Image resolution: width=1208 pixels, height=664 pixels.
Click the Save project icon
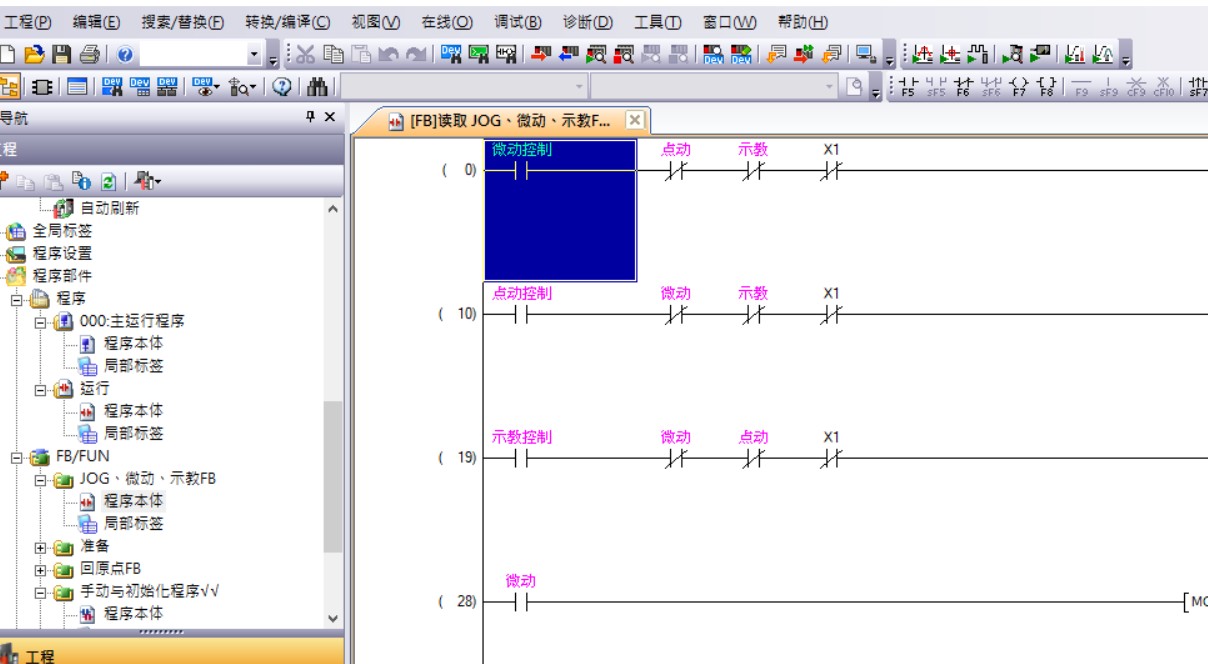[x=61, y=55]
